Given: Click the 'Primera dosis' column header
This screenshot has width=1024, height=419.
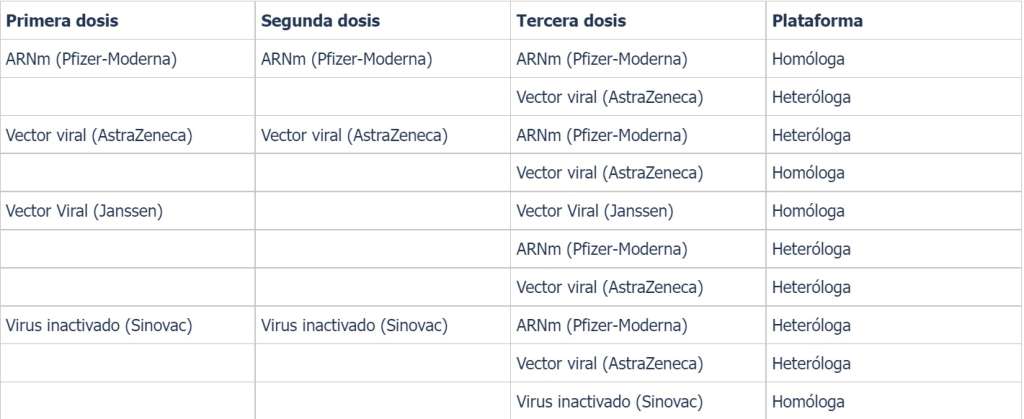Looking at the screenshot, I should point(62,21).
